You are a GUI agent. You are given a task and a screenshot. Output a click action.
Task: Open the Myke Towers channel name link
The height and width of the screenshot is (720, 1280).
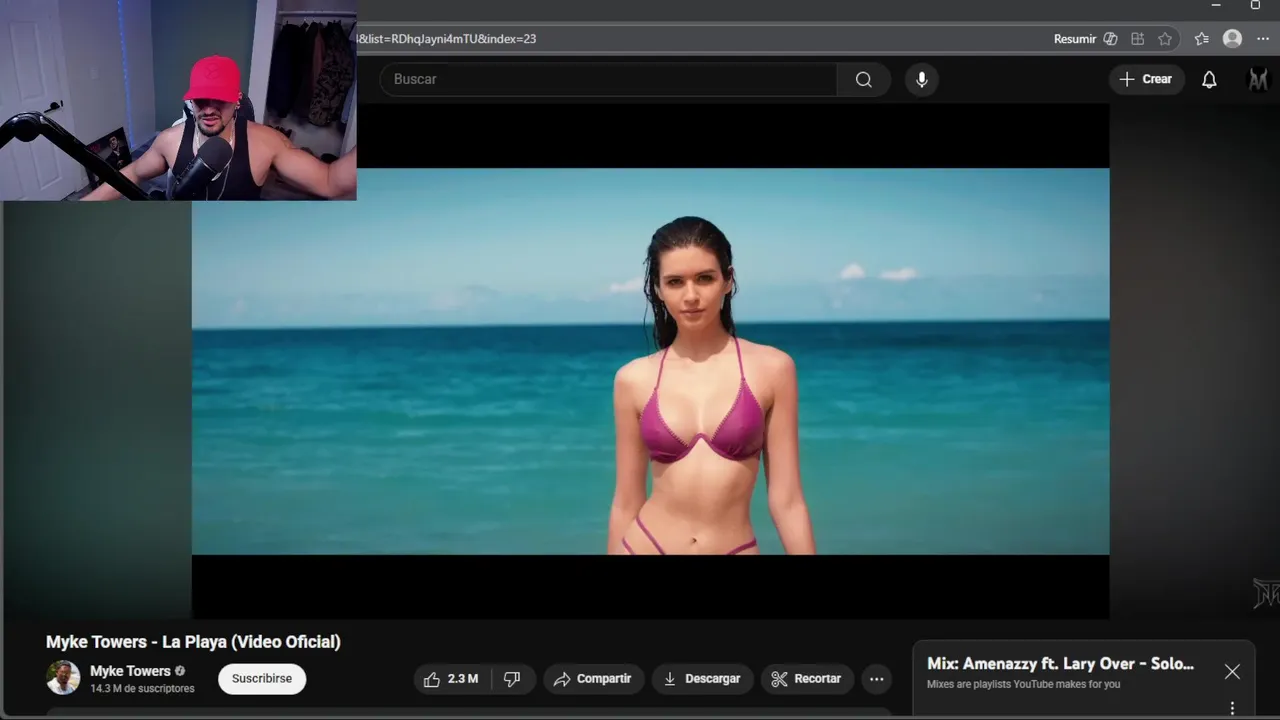130,671
